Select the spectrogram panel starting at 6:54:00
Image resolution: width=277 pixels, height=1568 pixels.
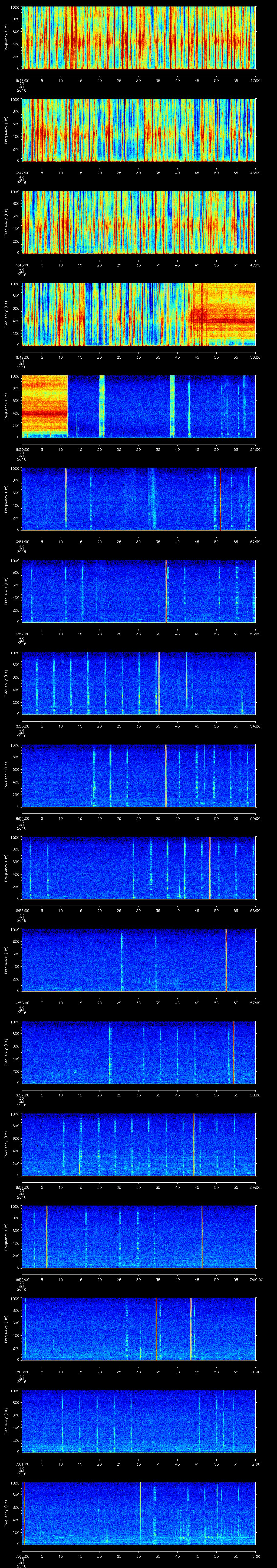point(139,775)
